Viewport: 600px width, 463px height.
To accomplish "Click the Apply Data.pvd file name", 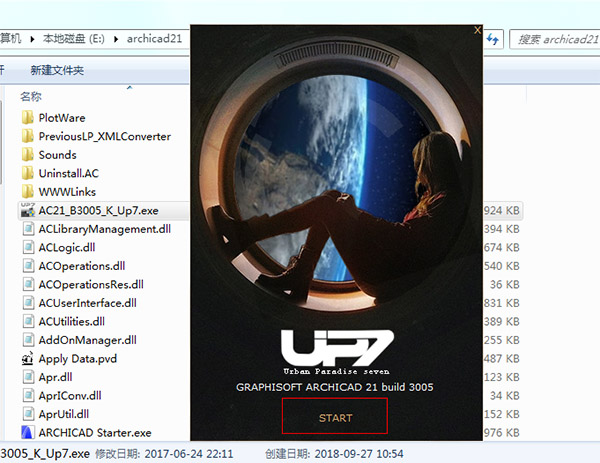I will pyautogui.click(x=78, y=359).
